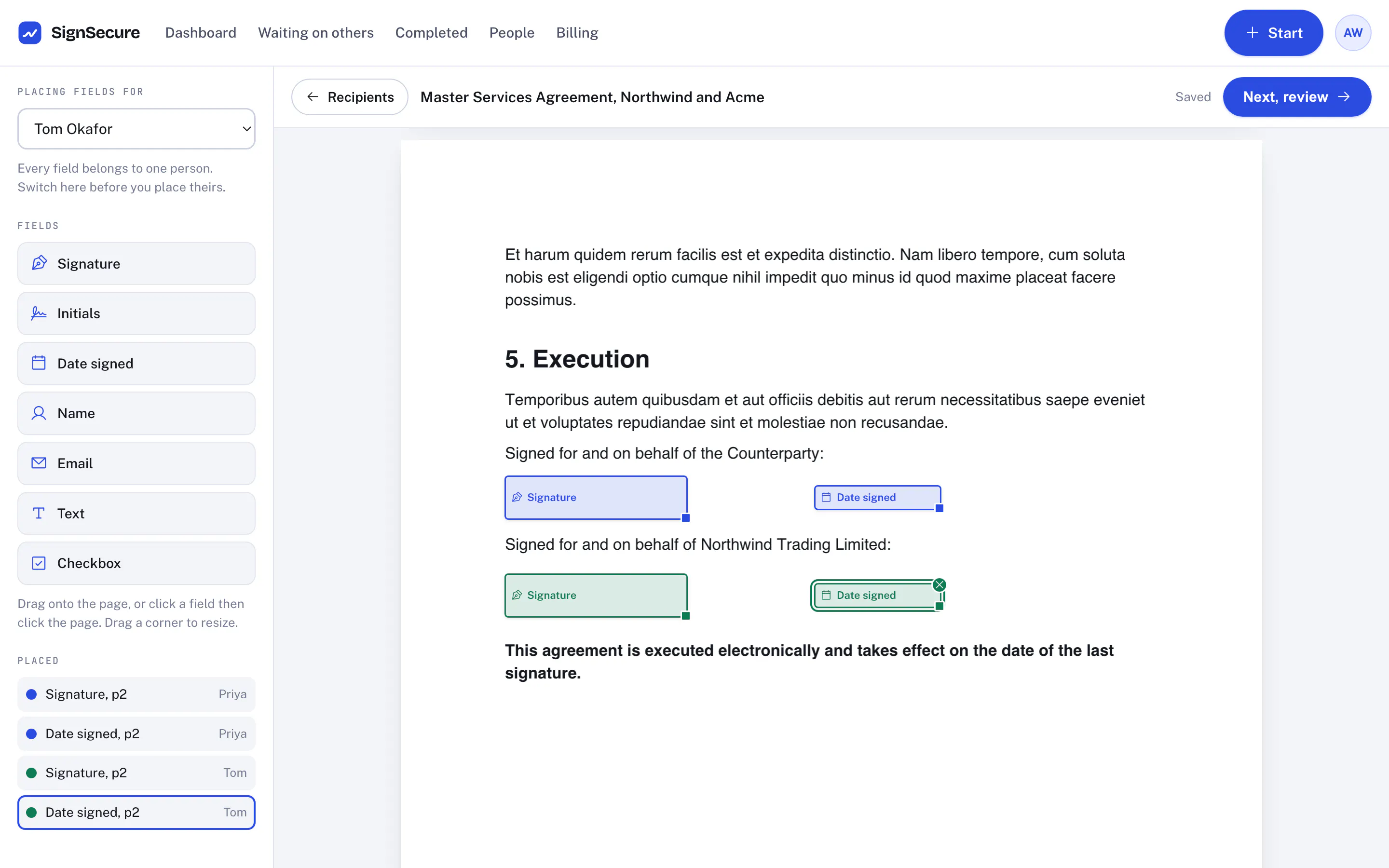Click the back arrow in Recipients button

click(313, 96)
